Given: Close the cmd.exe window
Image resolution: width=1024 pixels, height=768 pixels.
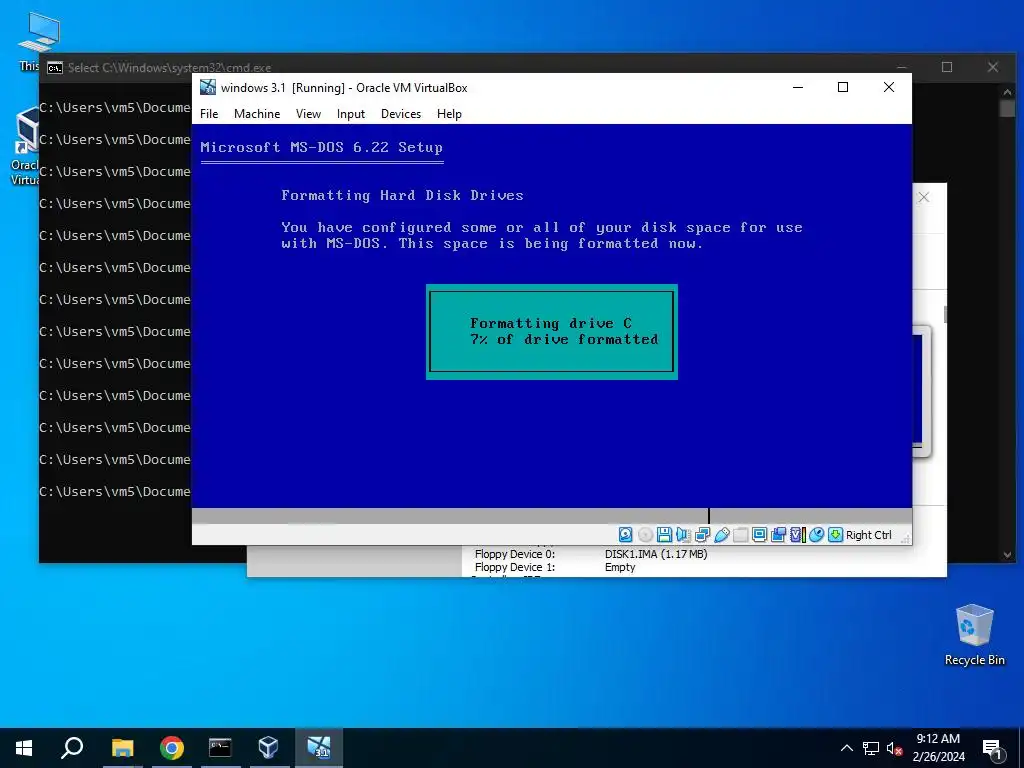Looking at the screenshot, I should tap(993, 67).
